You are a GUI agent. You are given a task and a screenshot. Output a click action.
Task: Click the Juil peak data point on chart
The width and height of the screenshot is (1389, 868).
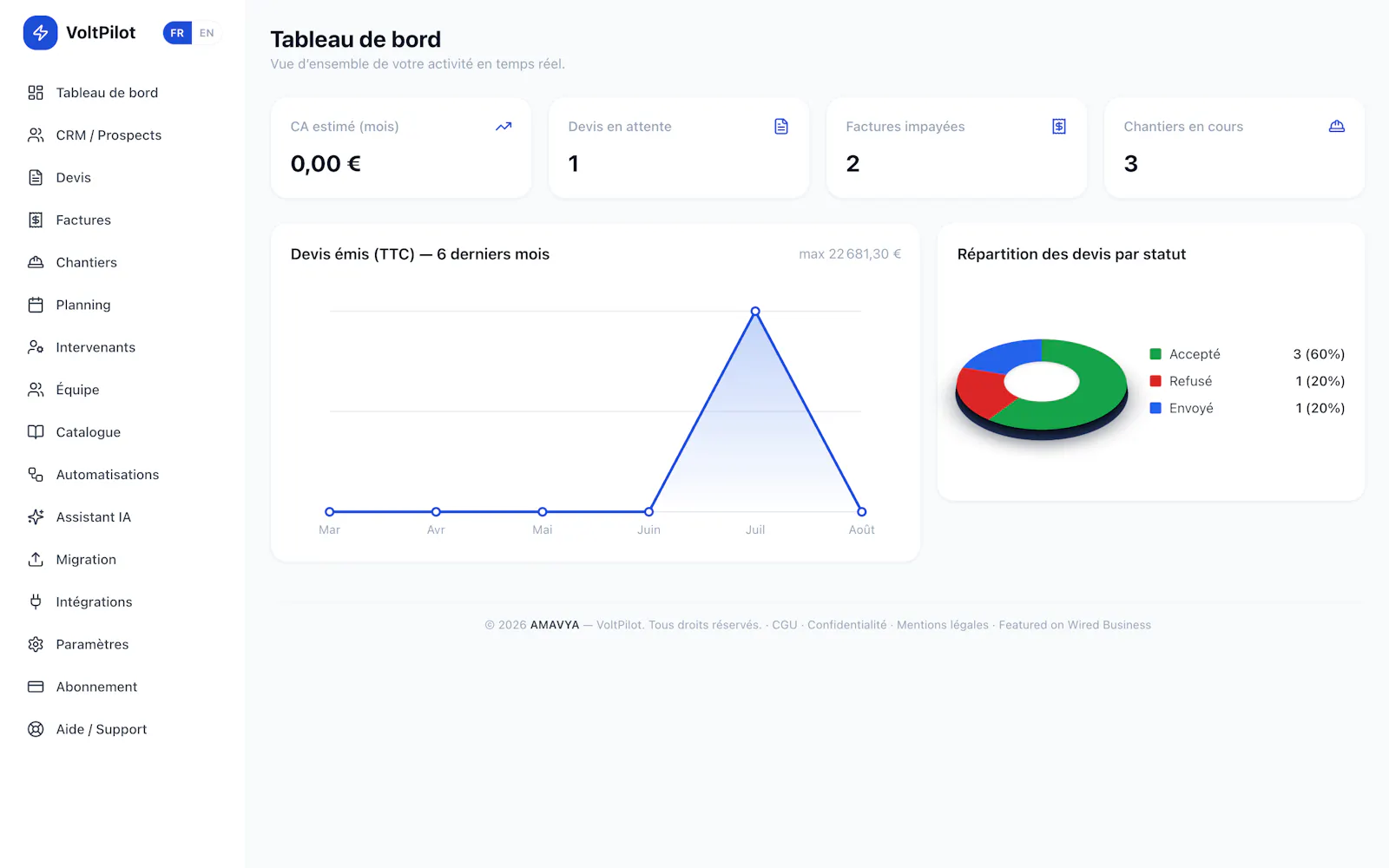[755, 311]
